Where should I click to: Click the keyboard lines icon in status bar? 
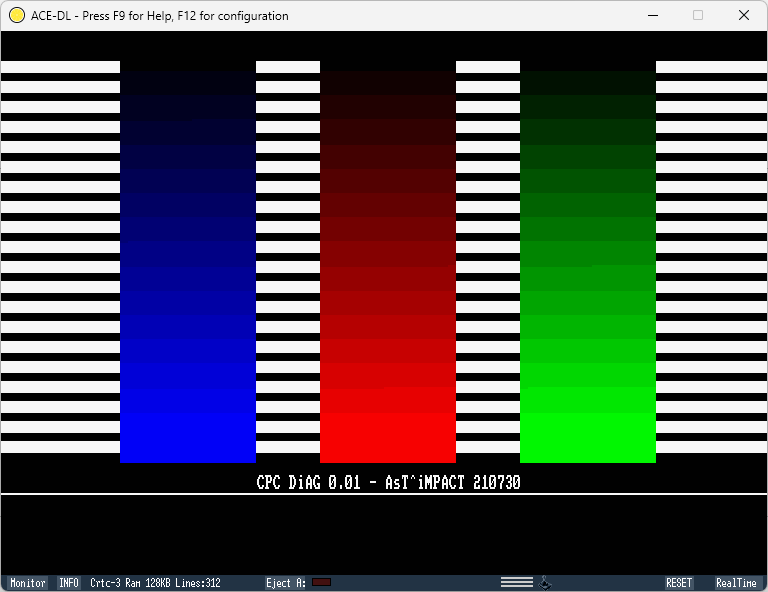pos(517,582)
